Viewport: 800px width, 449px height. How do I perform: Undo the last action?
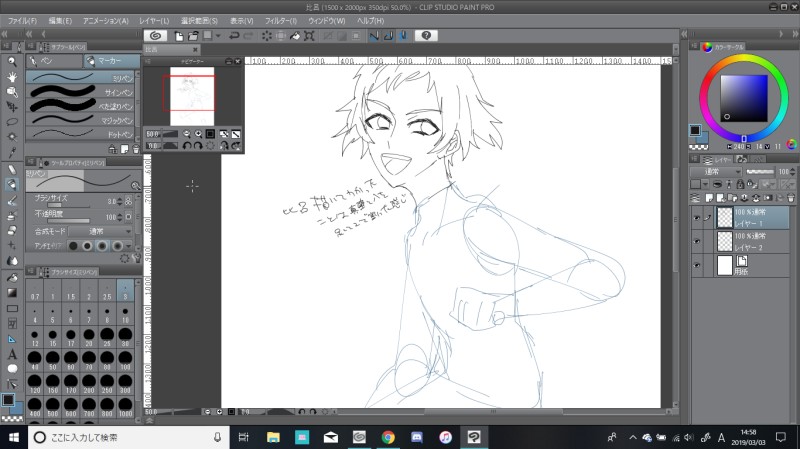point(234,36)
